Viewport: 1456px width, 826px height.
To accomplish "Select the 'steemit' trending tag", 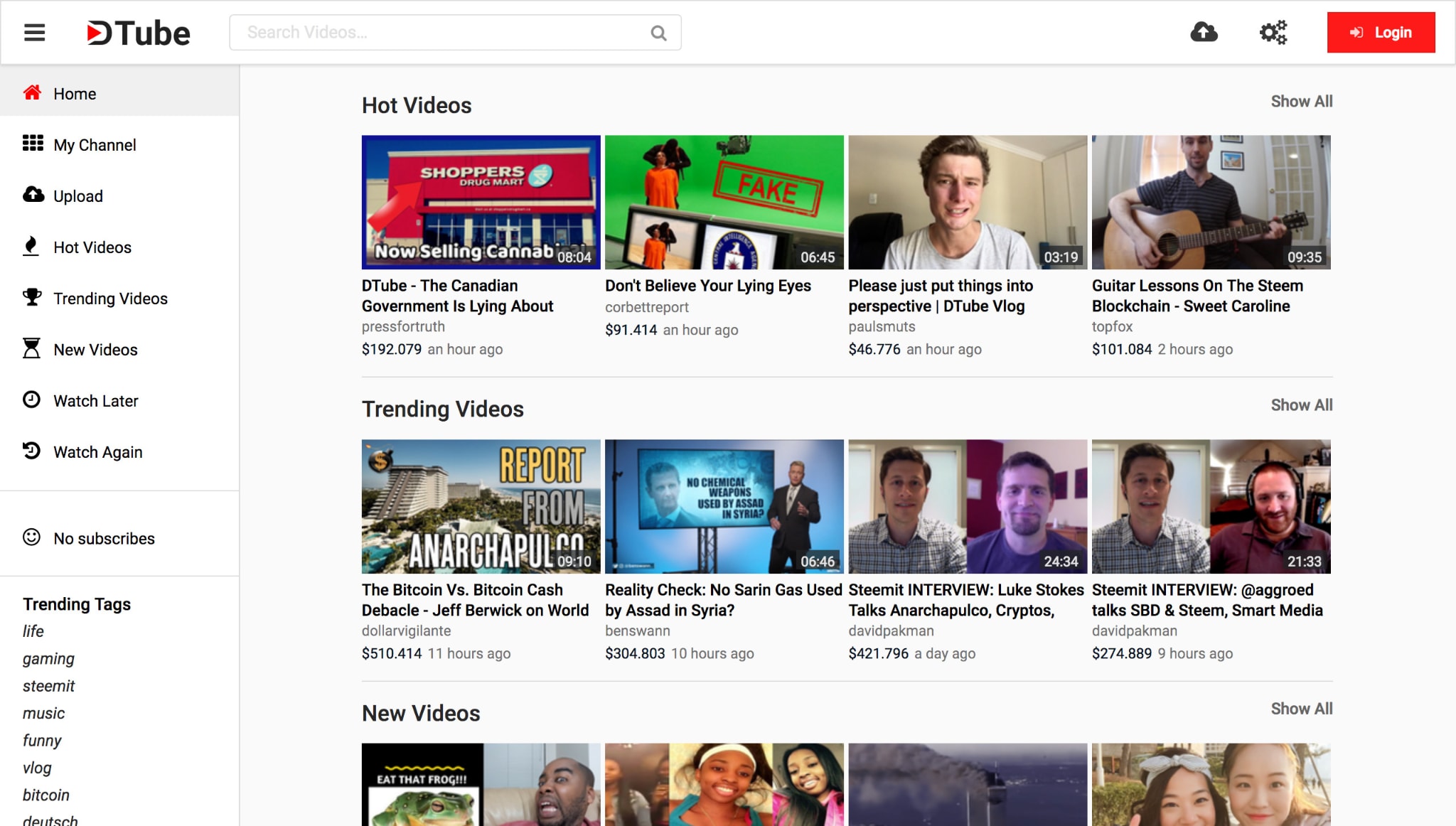I will 48,686.
